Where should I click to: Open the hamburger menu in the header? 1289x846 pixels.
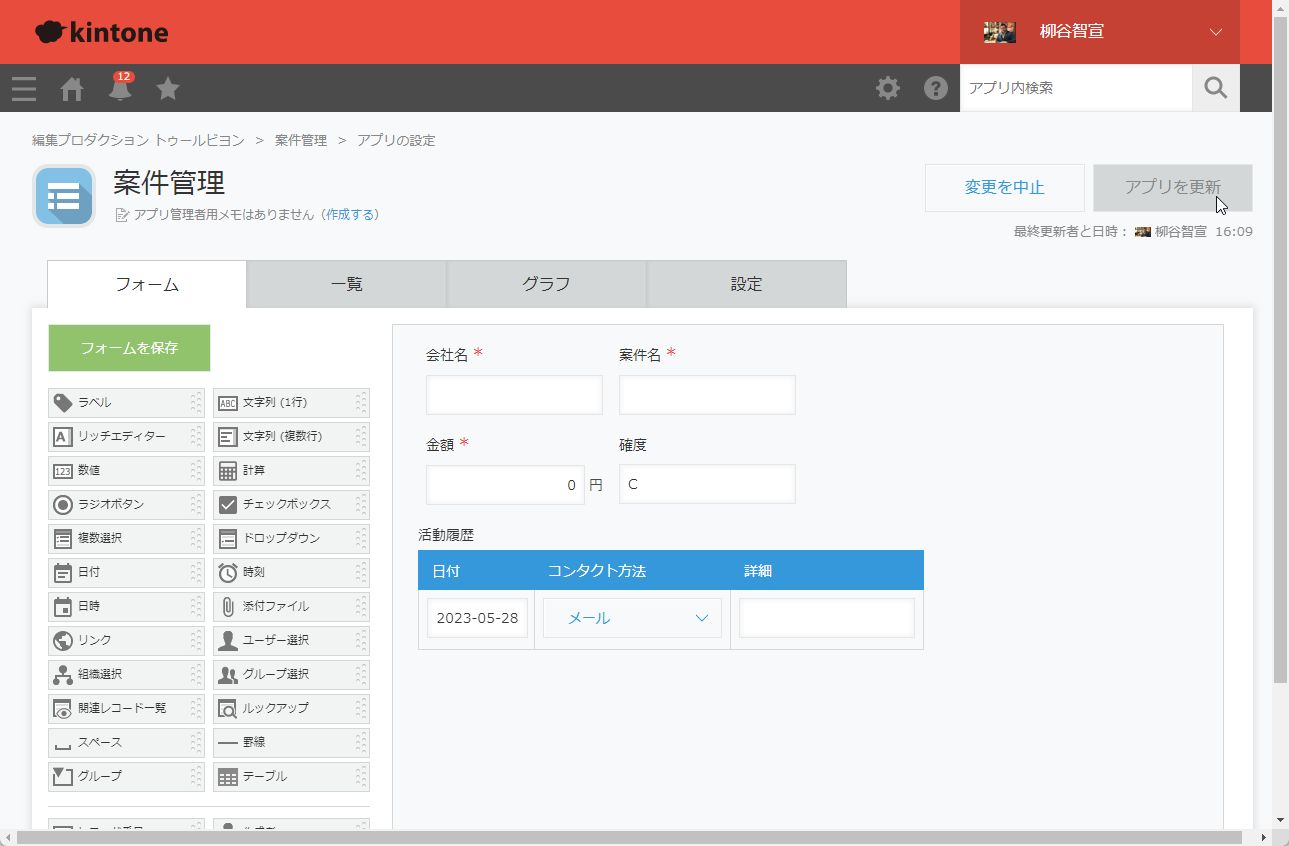pos(24,89)
